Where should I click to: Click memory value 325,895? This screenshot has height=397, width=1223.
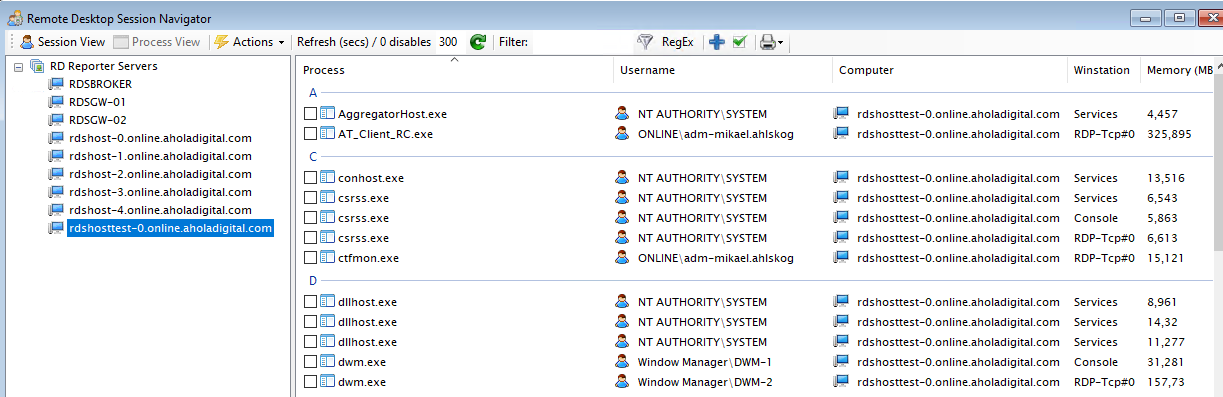click(1170, 134)
